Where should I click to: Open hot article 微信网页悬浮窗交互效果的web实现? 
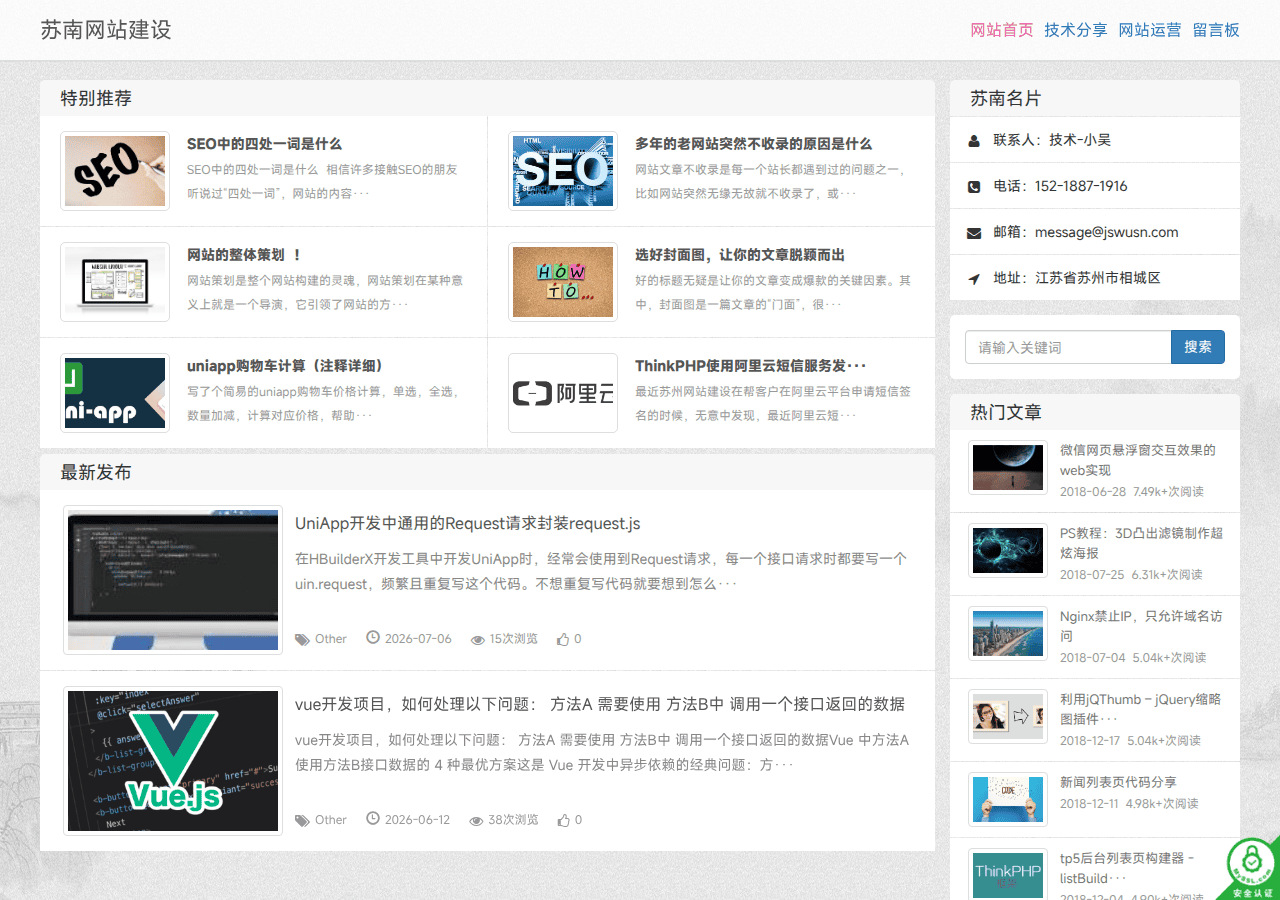(x=1138, y=460)
